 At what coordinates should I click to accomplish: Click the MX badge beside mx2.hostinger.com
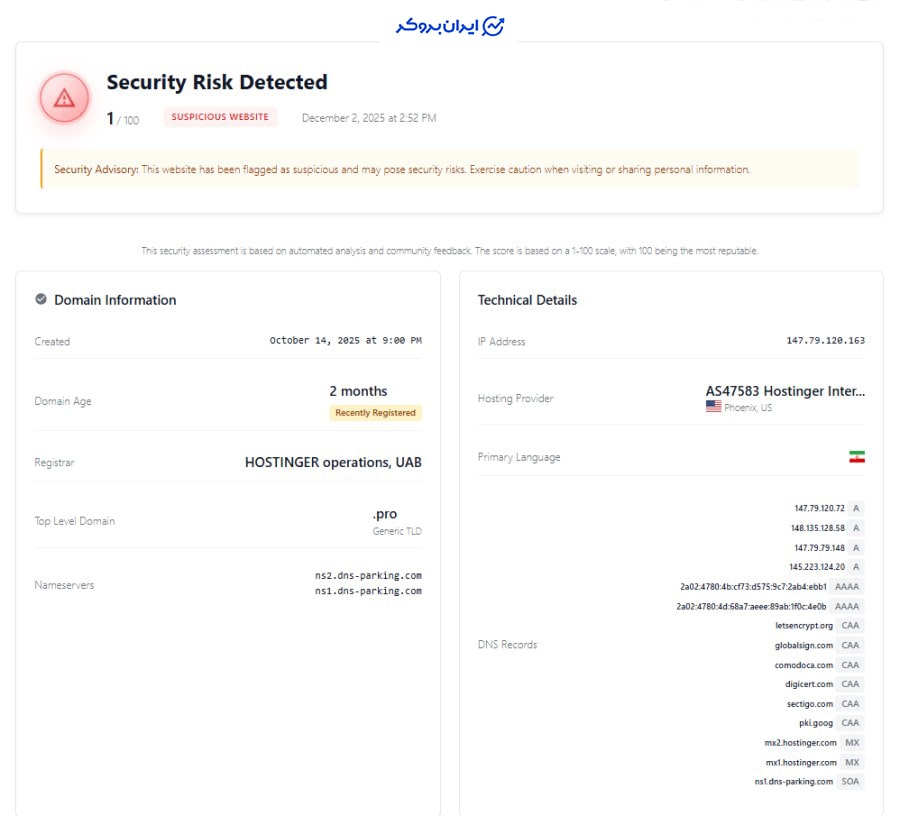click(852, 743)
